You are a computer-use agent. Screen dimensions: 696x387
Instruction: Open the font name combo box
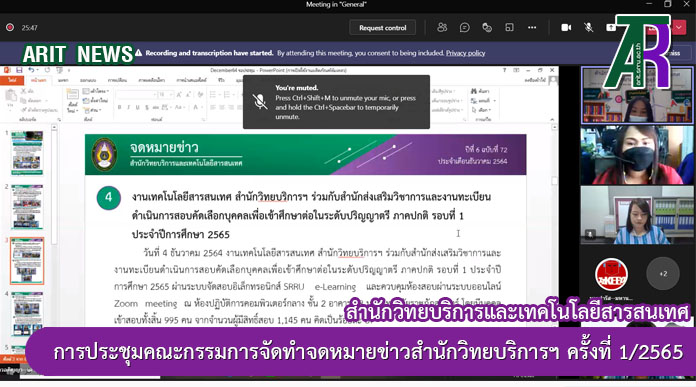pyautogui.click(x=137, y=95)
